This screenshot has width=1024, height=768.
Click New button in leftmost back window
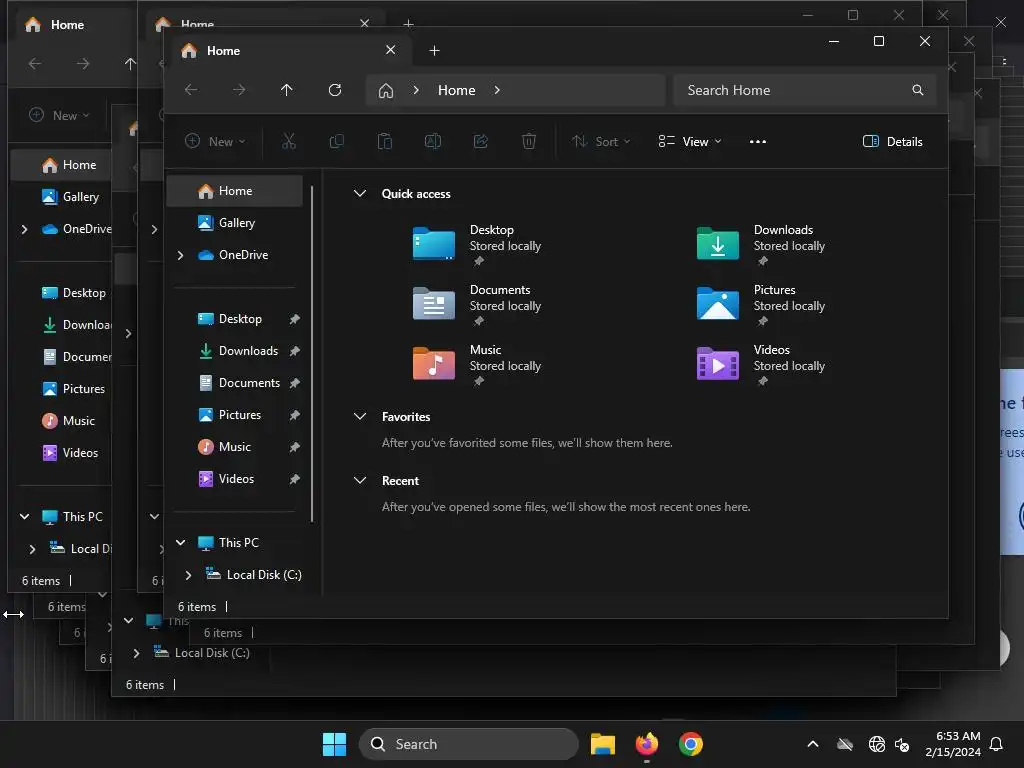pos(59,116)
